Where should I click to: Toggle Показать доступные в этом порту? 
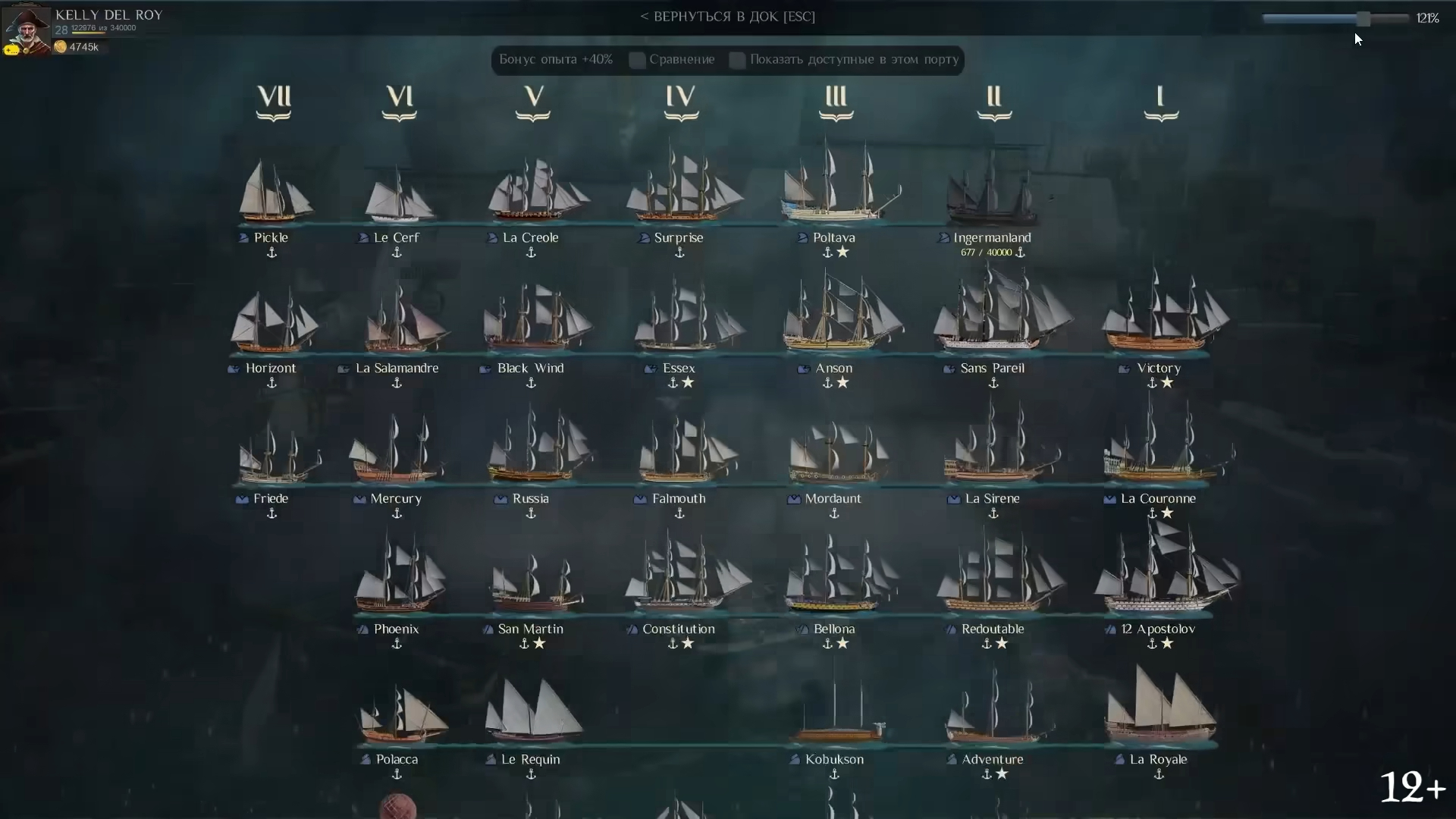click(737, 60)
